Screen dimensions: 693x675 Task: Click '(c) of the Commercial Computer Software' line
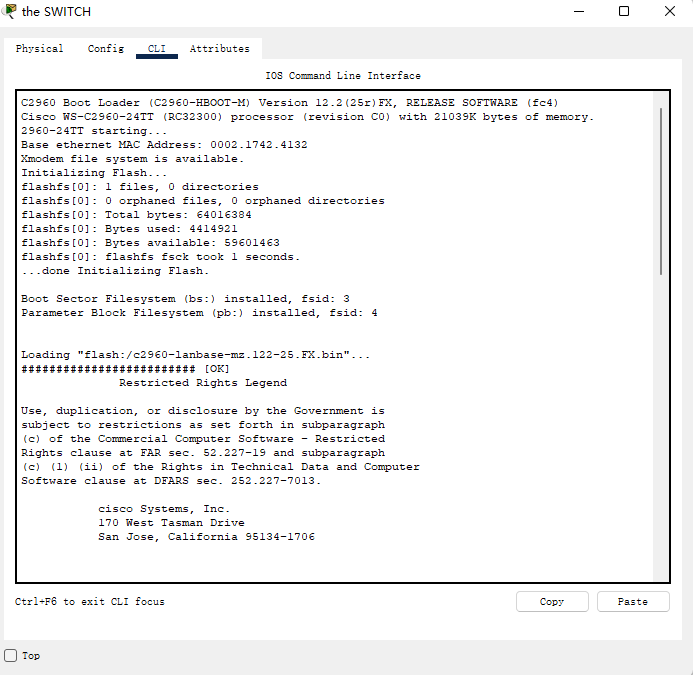pos(203,439)
